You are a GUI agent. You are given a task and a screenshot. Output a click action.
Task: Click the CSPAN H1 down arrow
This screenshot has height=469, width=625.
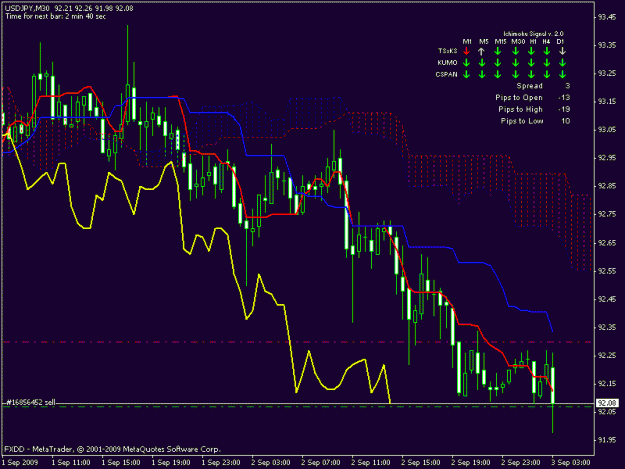coord(531,75)
